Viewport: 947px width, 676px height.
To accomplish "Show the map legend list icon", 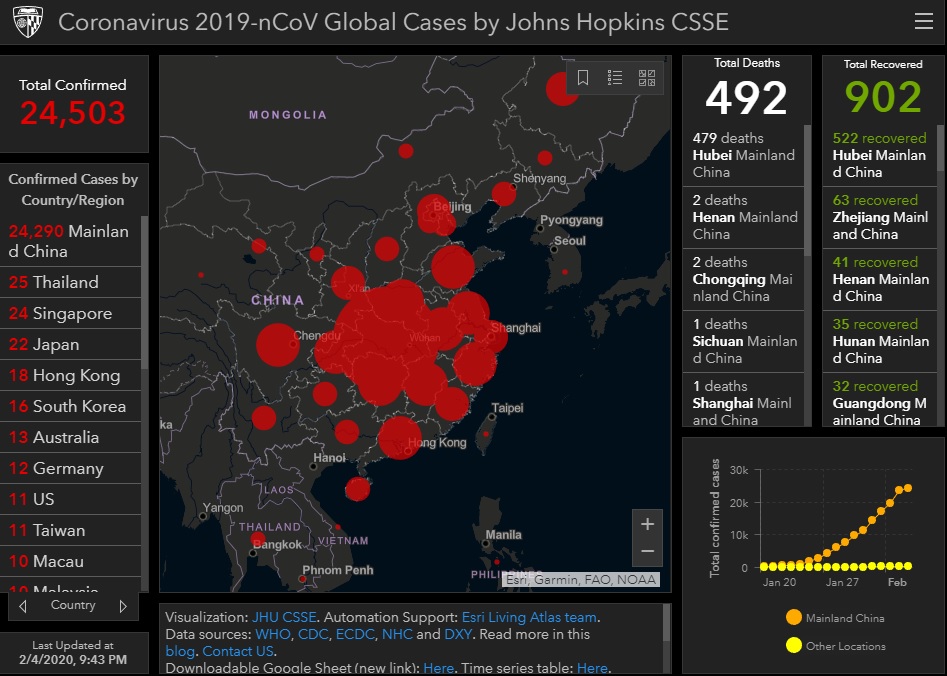I will [615, 77].
